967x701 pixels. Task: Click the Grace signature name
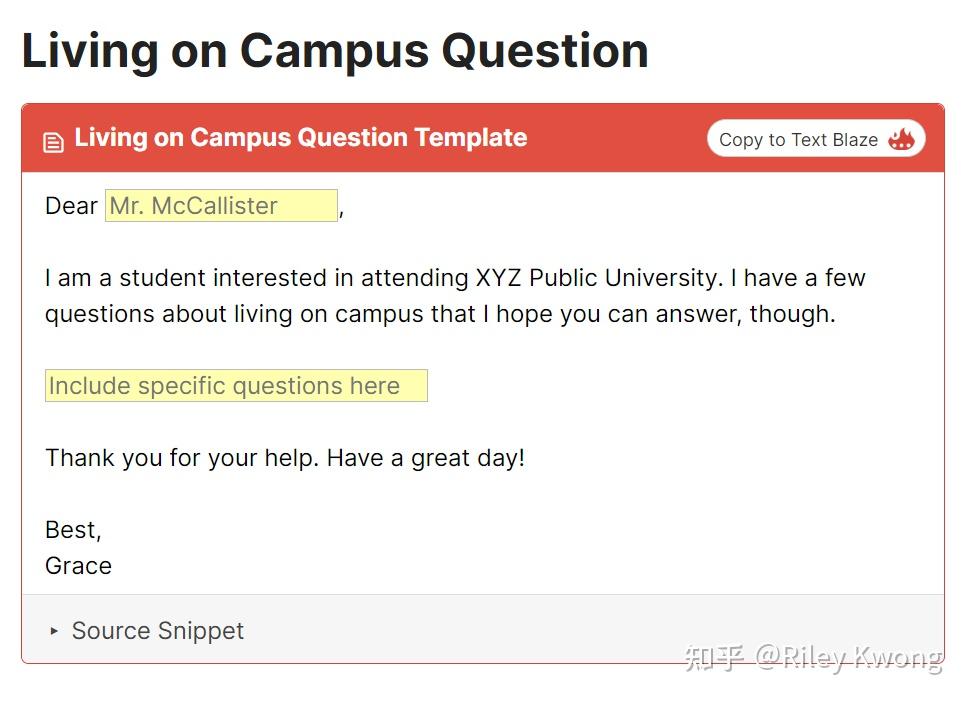click(x=78, y=566)
